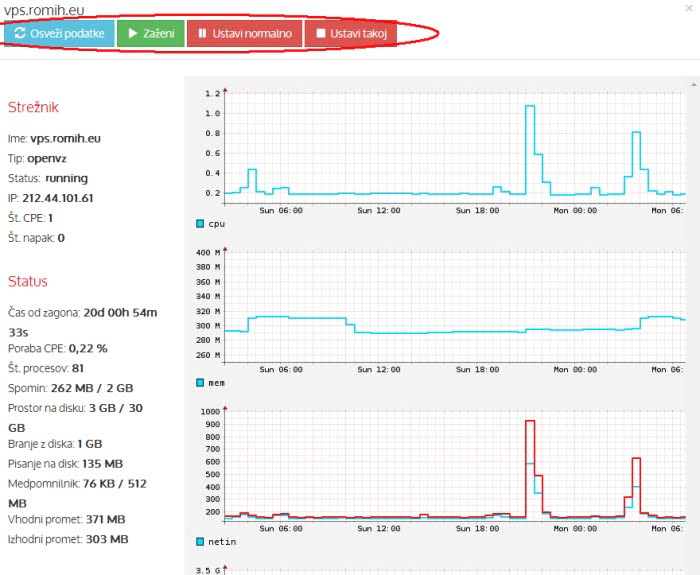The height and width of the screenshot is (575, 700).
Task: Click the mem legend color swatch
Action: click(x=200, y=382)
